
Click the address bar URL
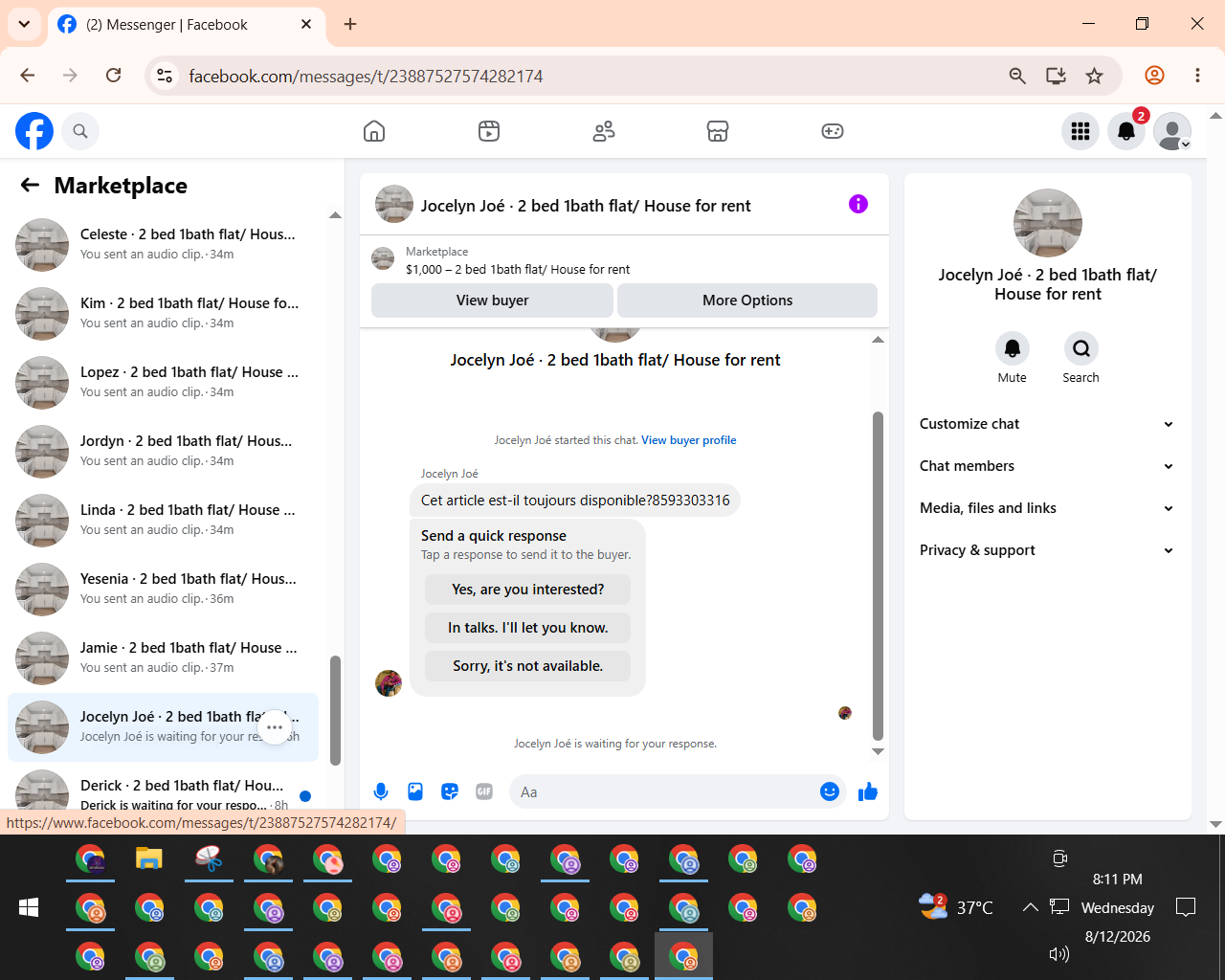[x=366, y=76]
